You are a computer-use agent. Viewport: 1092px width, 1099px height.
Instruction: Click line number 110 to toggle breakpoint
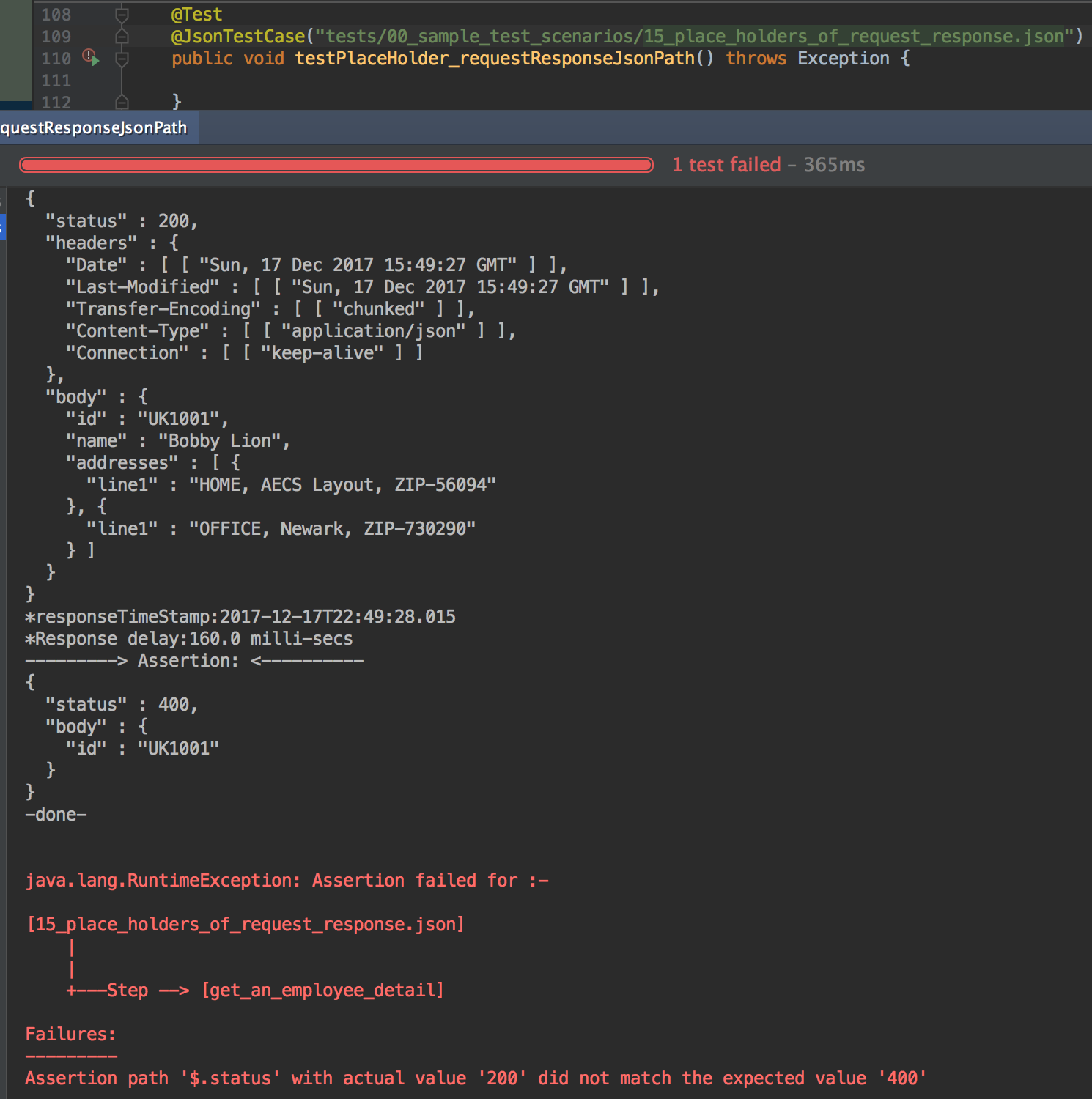[x=55, y=59]
